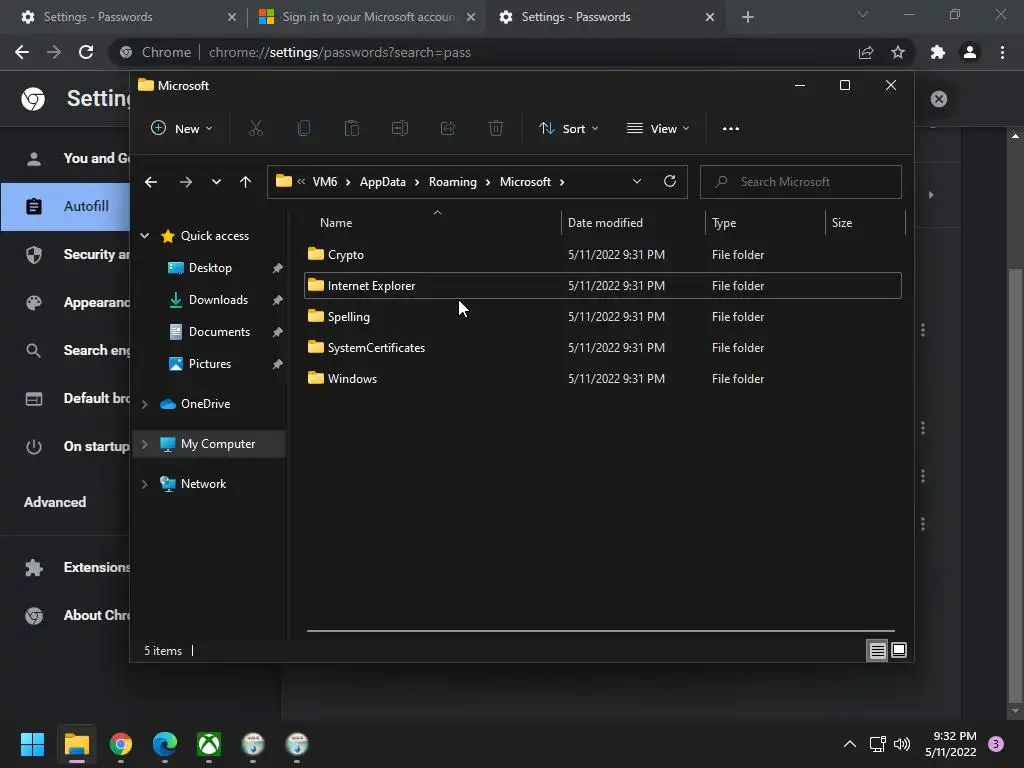Viewport: 1024px width, 768px height.
Task: Select the Windows folder
Action: pyautogui.click(x=603, y=379)
